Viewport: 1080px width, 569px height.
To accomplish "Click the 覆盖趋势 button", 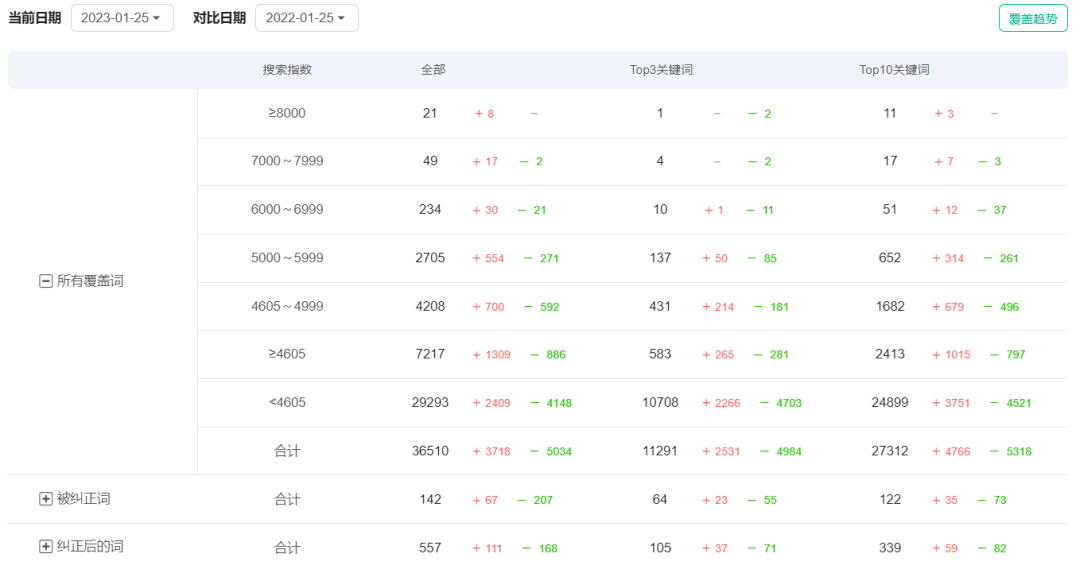I will pos(1033,18).
